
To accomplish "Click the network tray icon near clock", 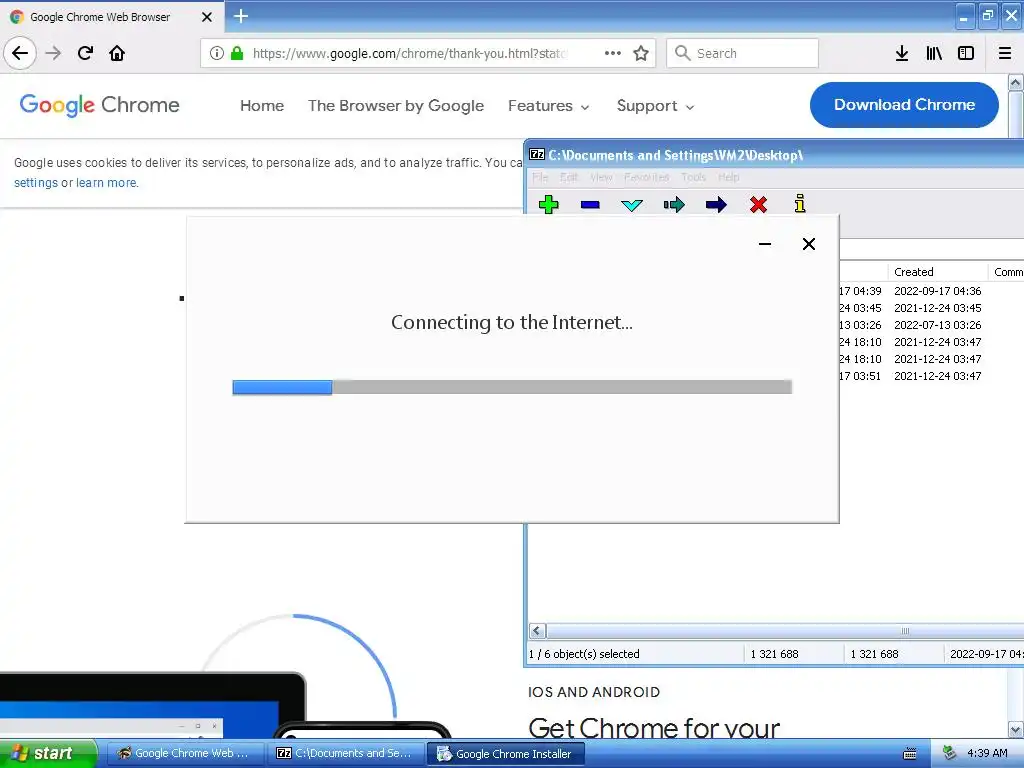I will coord(950,753).
